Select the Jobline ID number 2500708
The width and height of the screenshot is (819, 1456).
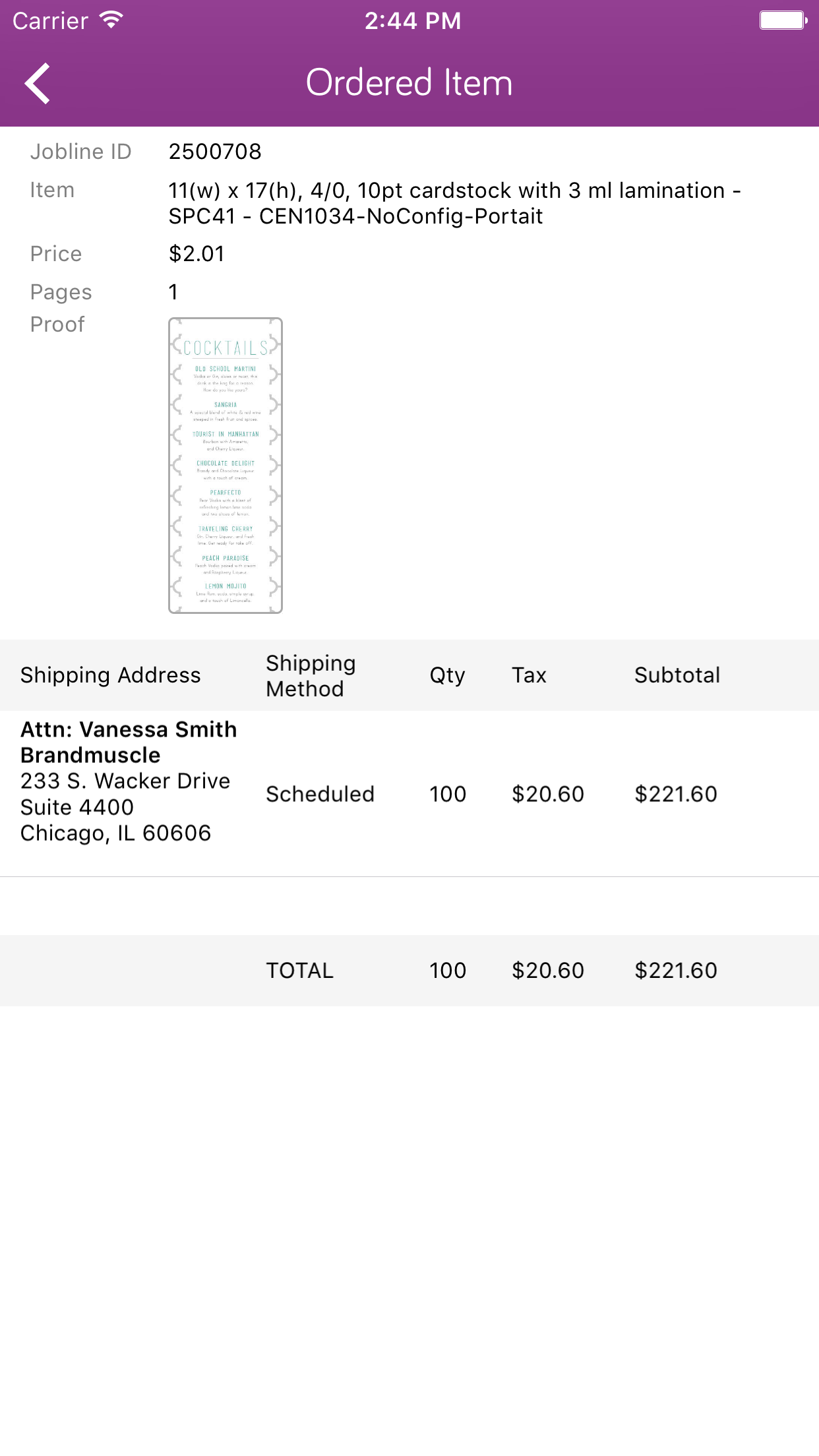pyautogui.click(x=215, y=152)
